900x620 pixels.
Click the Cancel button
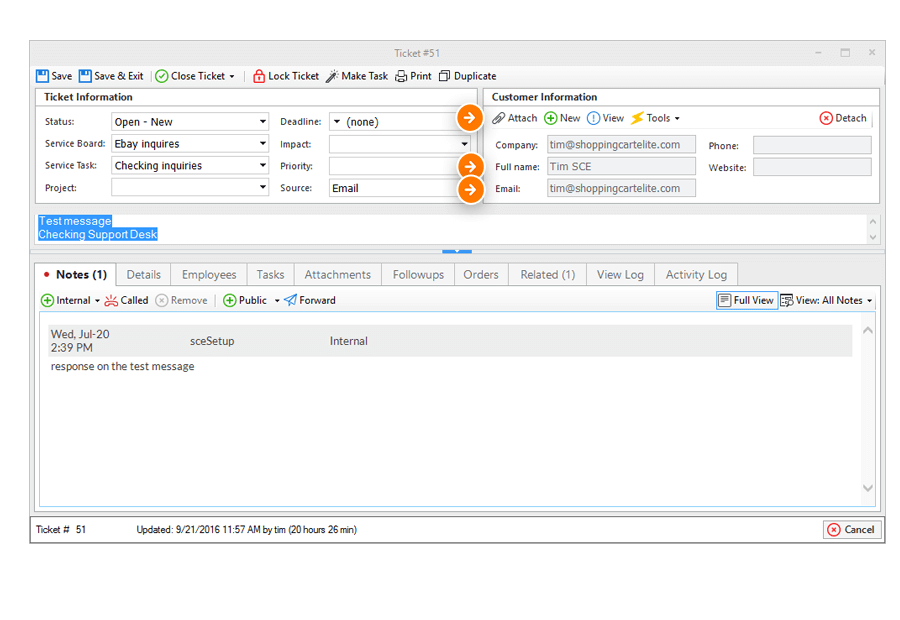click(852, 529)
